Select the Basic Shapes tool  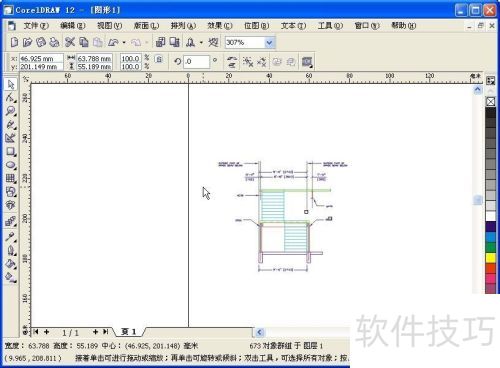[11, 192]
